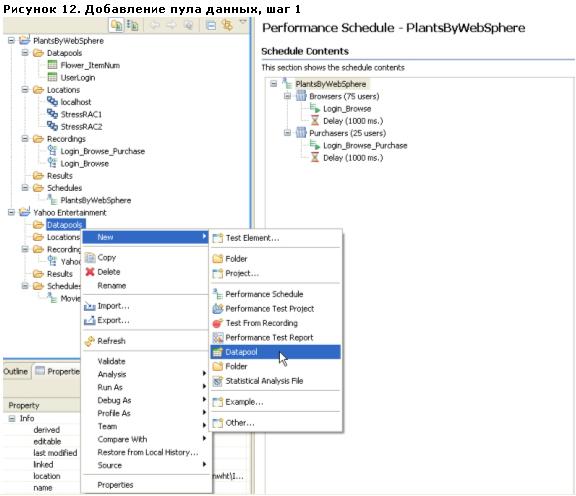
Task: Collapse Browsers (75 users) group in schedule
Action: coord(287,96)
